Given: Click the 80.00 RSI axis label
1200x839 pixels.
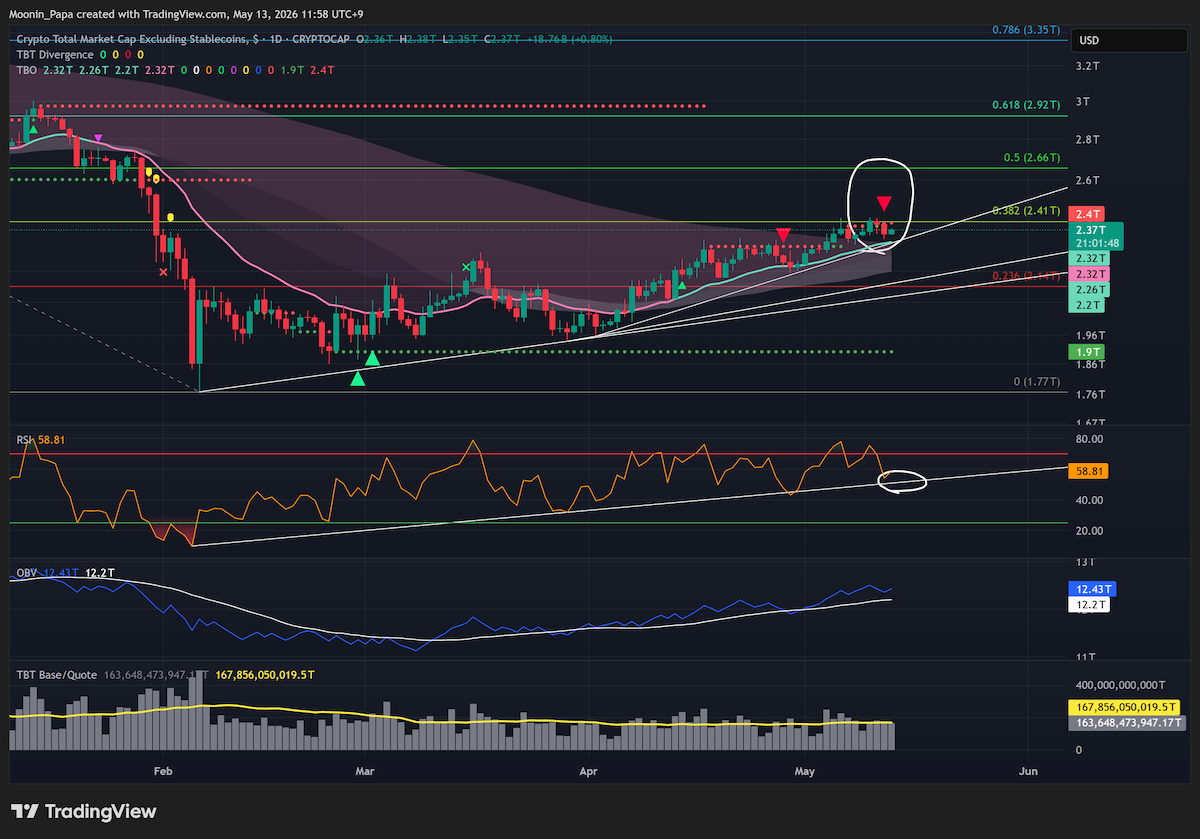Looking at the screenshot, I should pyautogui.click(x=1090, y=439).
